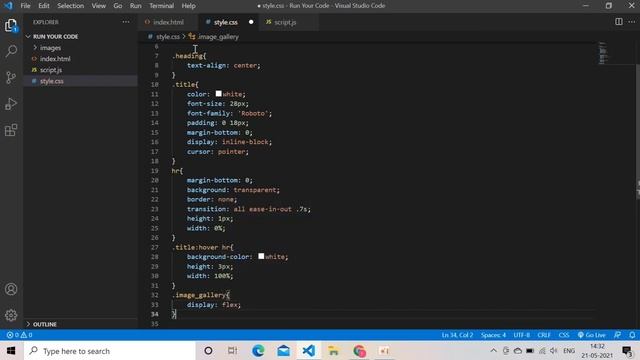
Task: Click the white swatch on background-color line
Action: click(x=261, y=256)
